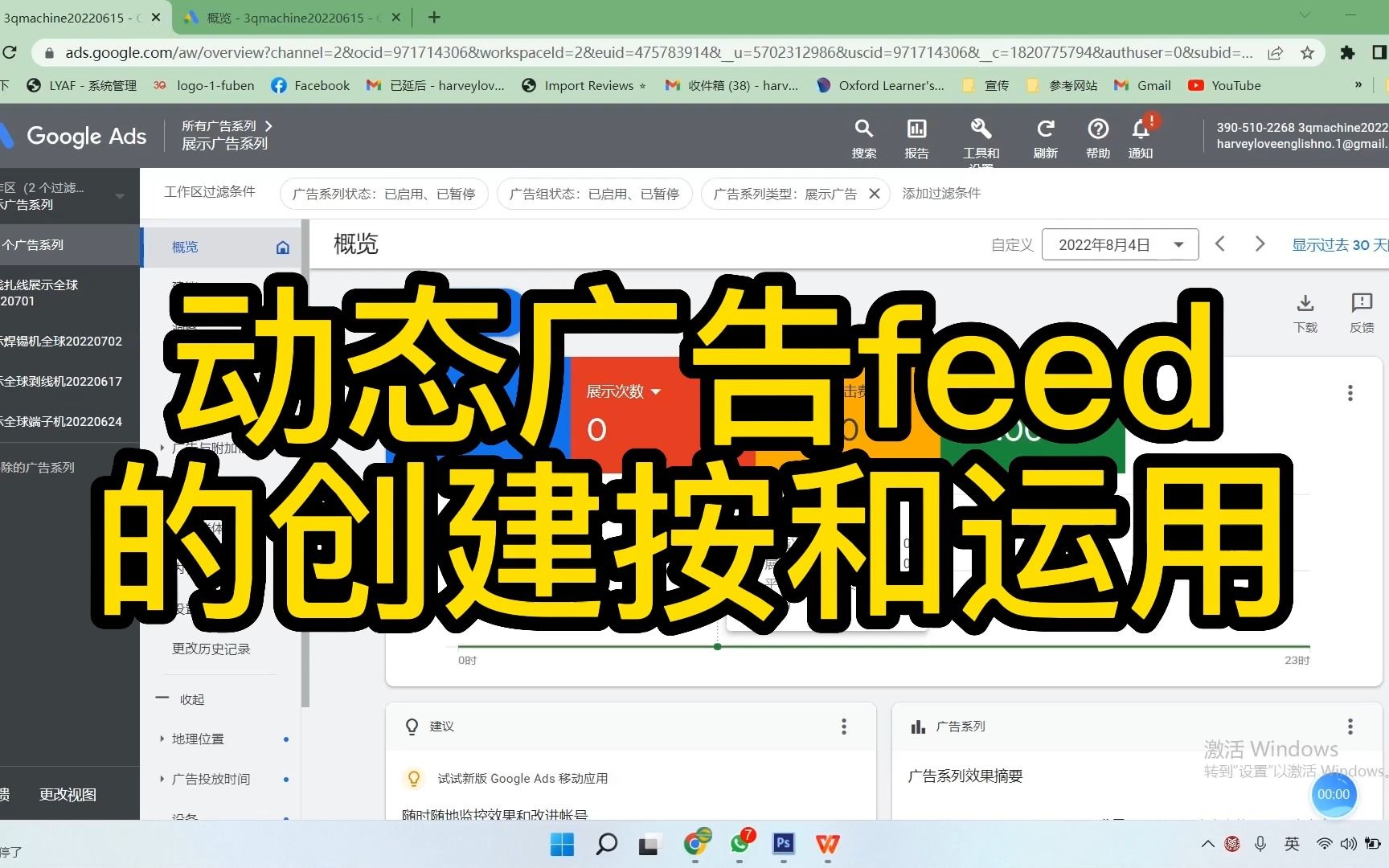Open the 广告系列 card three-dot menu
Screen dimensions: 1389x868
1350,727
